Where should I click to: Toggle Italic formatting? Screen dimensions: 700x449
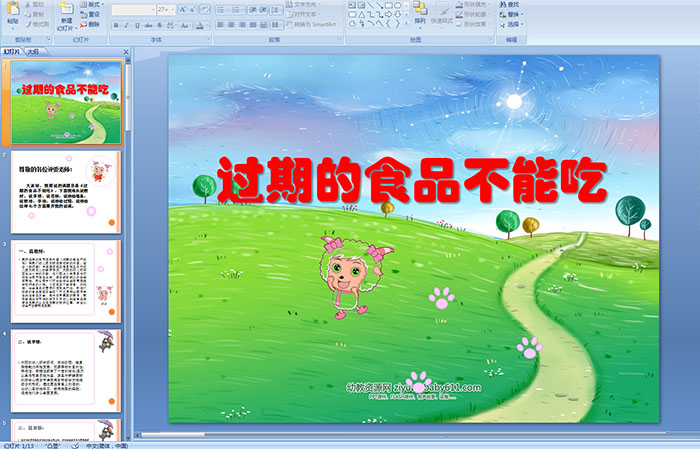pyautogui.click(x=126, y=25)
